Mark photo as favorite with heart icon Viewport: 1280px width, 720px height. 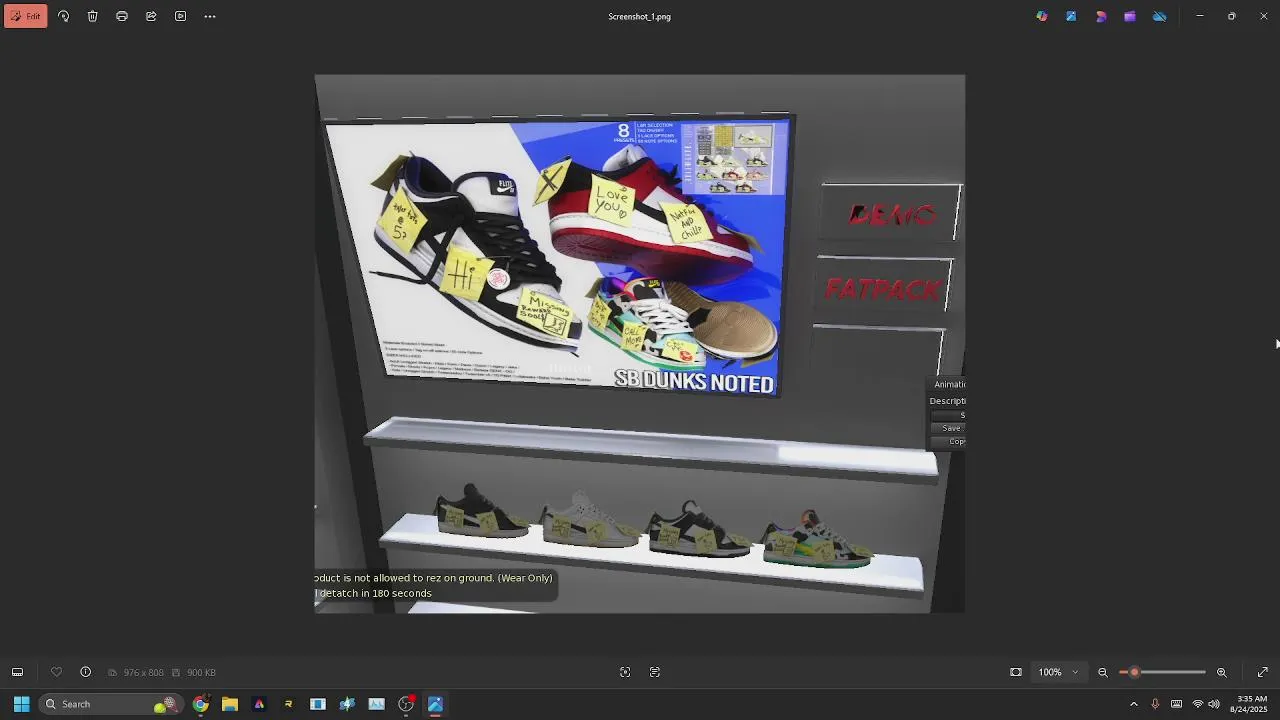56,672
